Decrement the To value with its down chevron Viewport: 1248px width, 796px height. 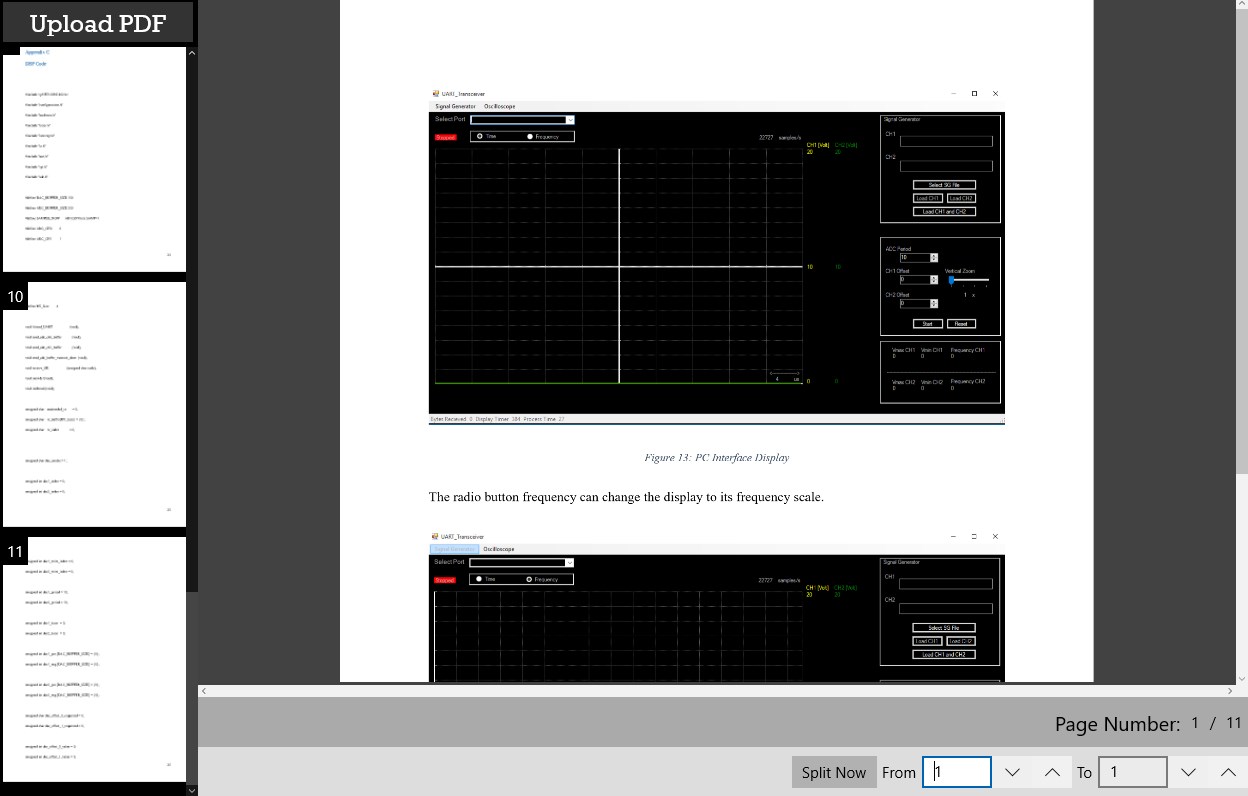pos(1189,771)
